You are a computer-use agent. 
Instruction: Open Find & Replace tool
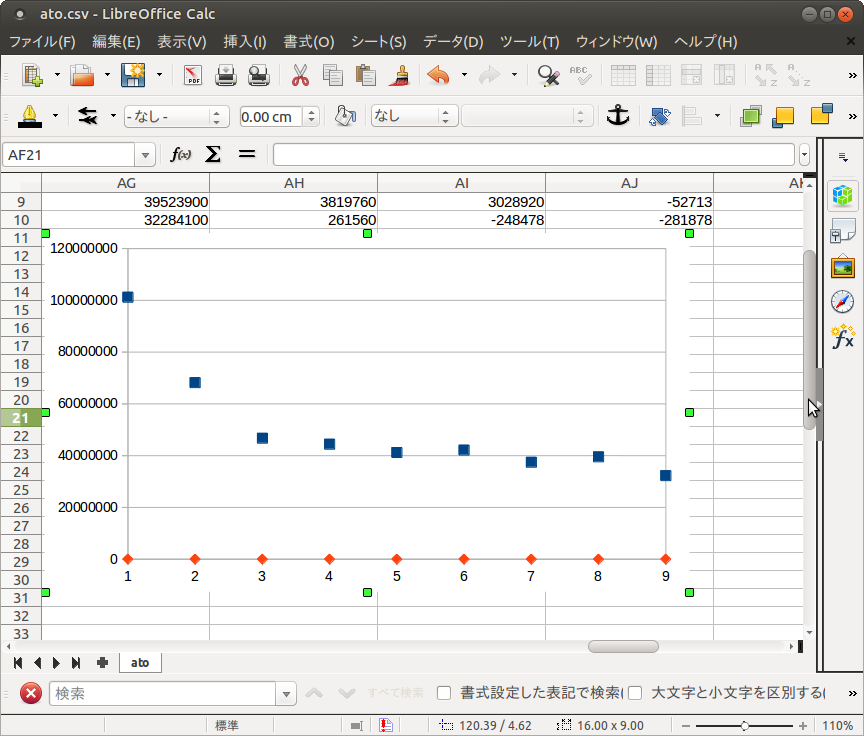pyautogui.click(x=548, y=75)
